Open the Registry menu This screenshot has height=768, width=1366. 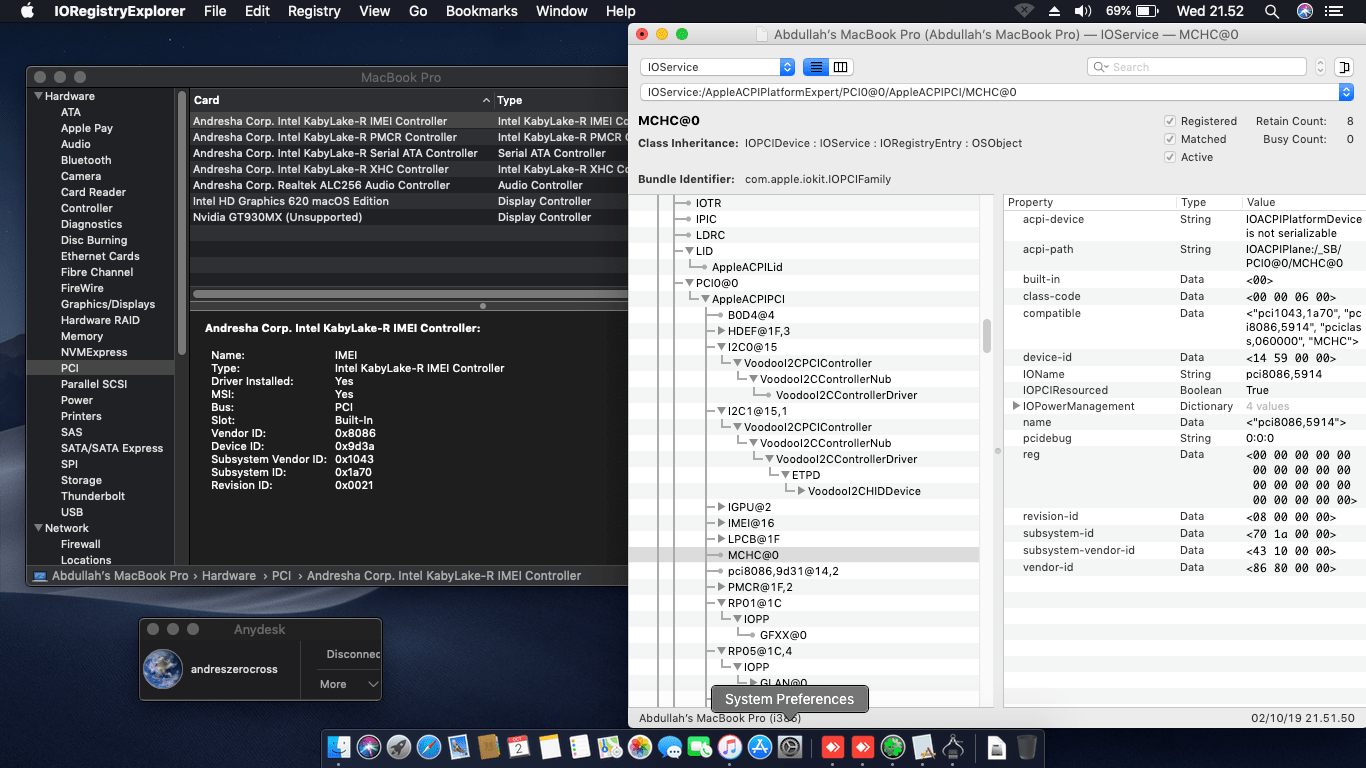pos(314,11)
